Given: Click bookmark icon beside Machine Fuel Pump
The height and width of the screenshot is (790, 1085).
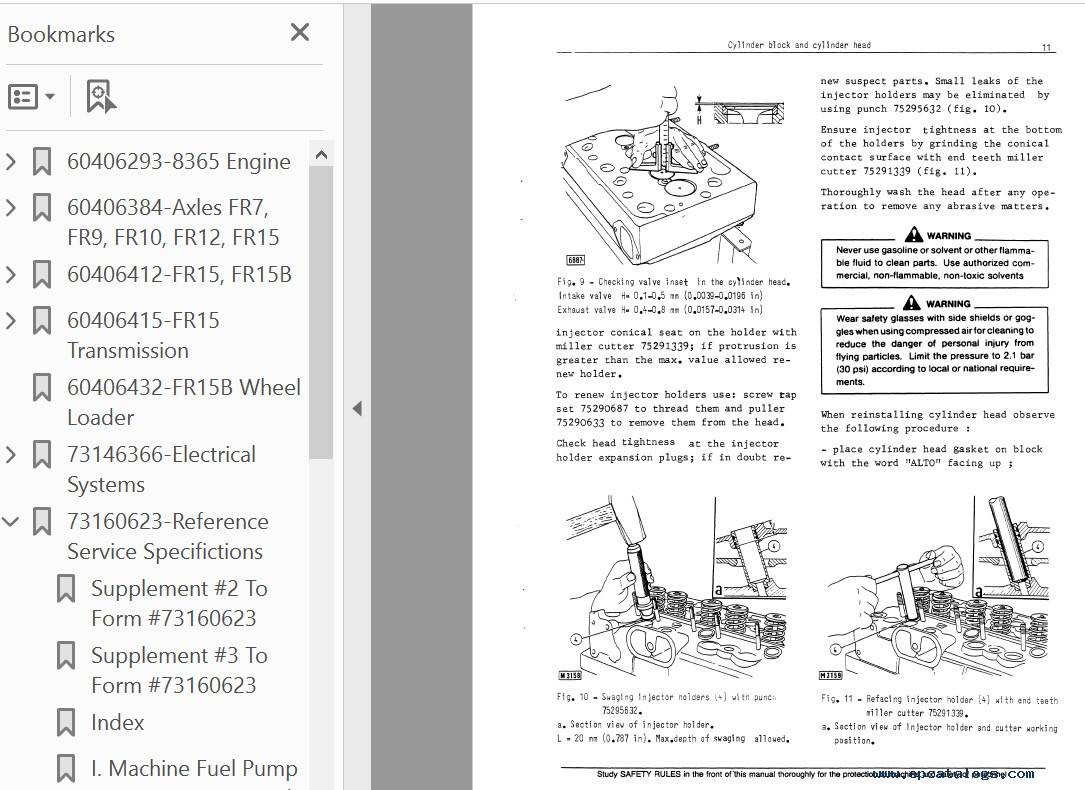Looking at the screenshot, I should tap(66, 769).
